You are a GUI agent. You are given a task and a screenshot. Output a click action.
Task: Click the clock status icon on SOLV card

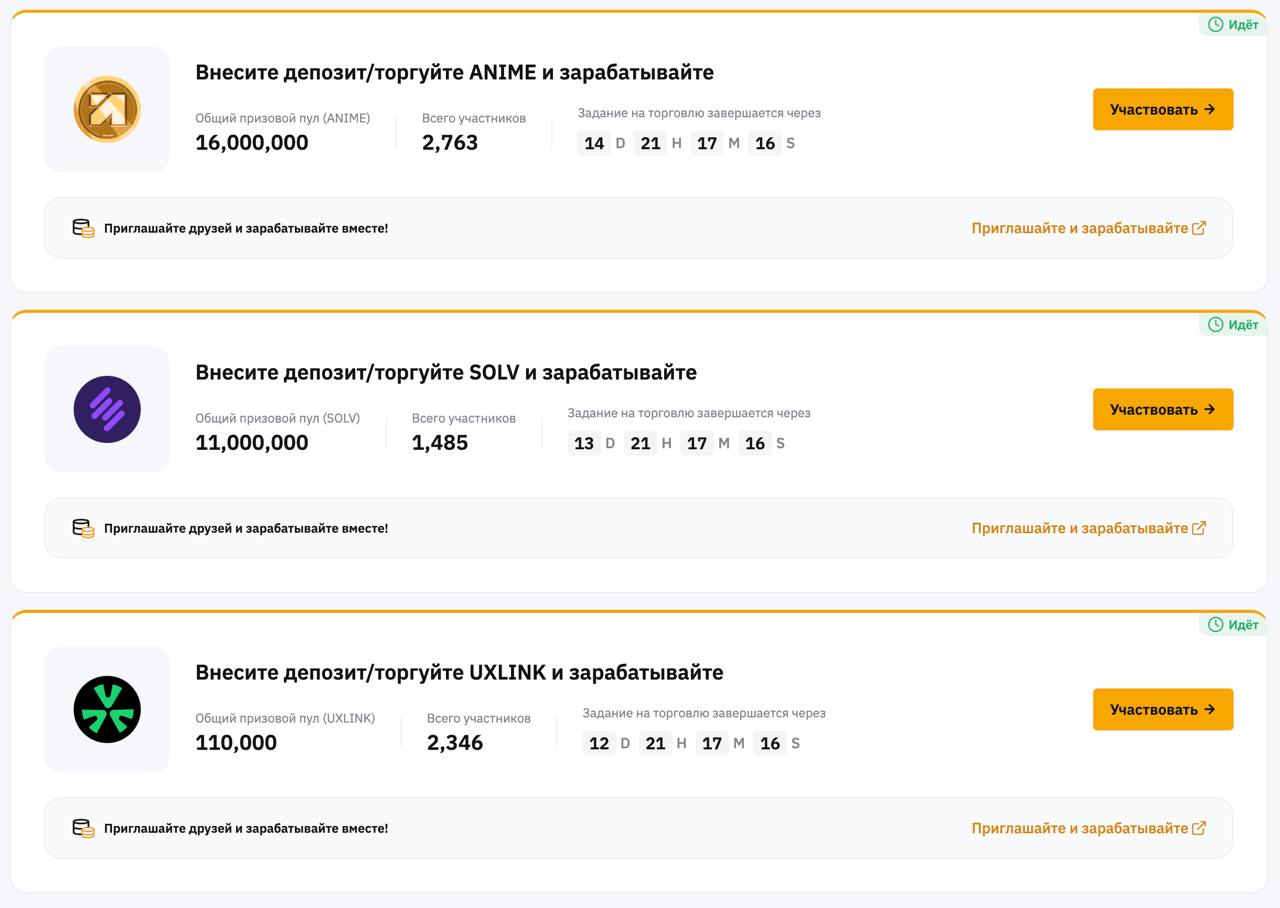1215,324
